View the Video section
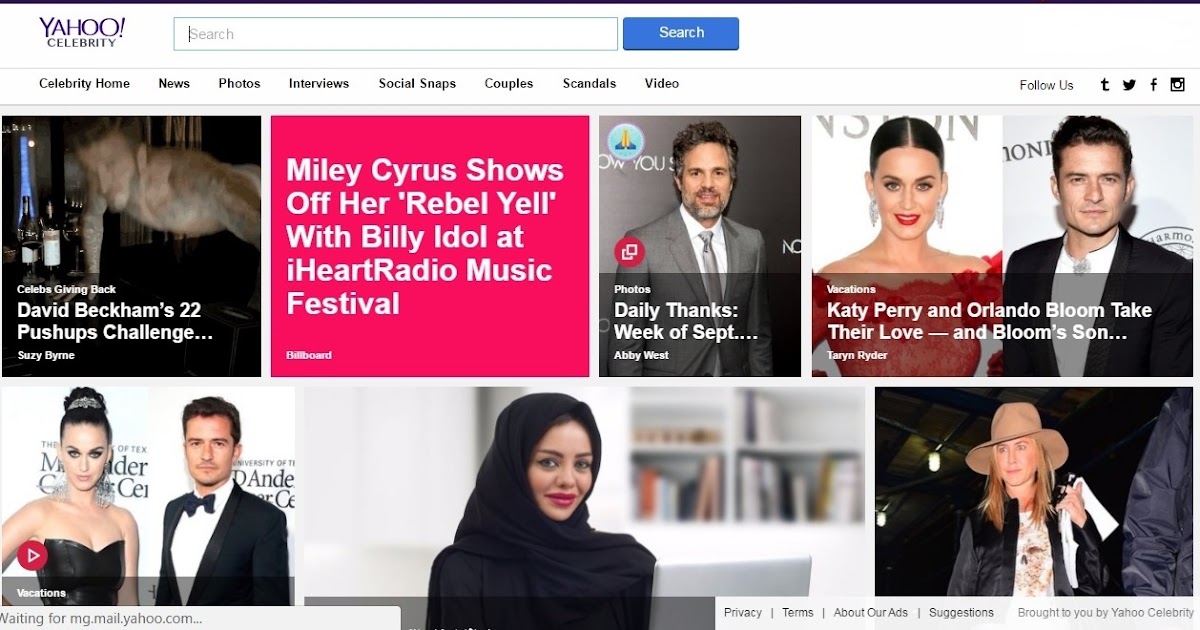 [661, 84]
